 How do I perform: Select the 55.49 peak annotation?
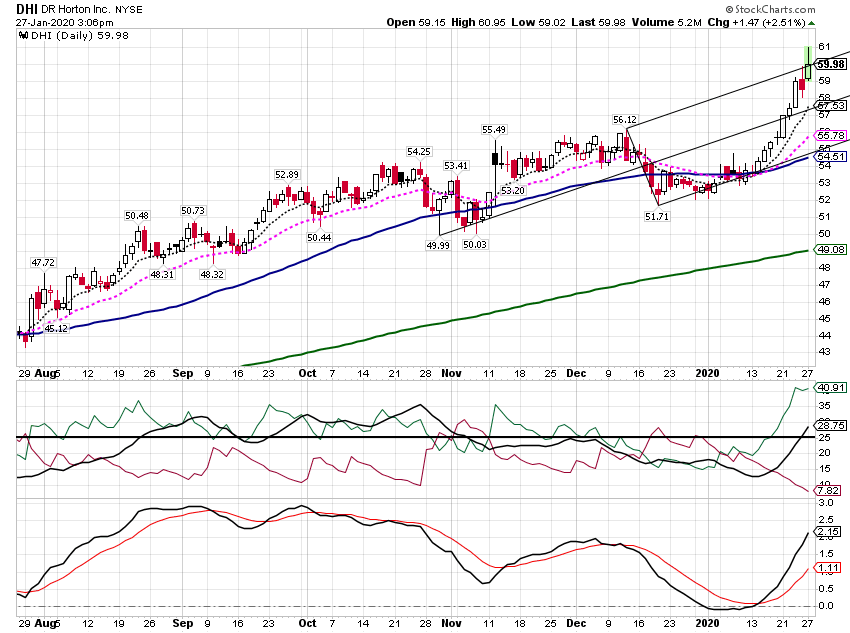coord(494,130)
